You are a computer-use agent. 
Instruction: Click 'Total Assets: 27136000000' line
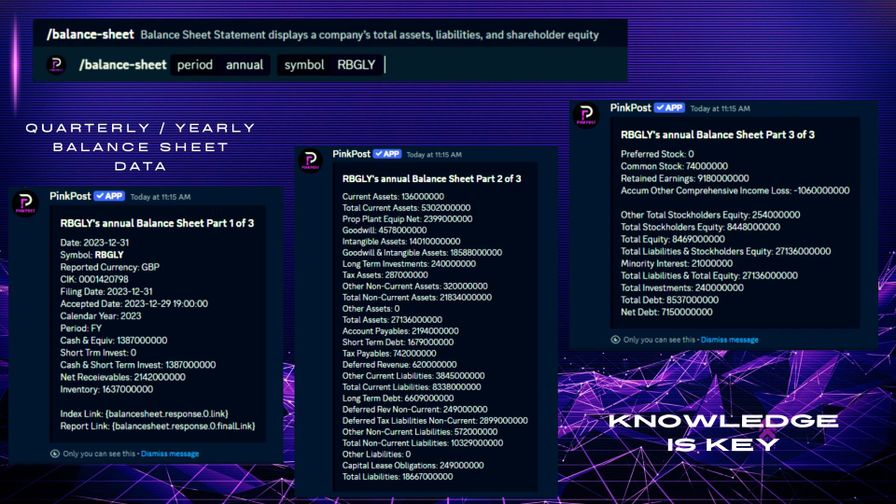click(392, 320)
